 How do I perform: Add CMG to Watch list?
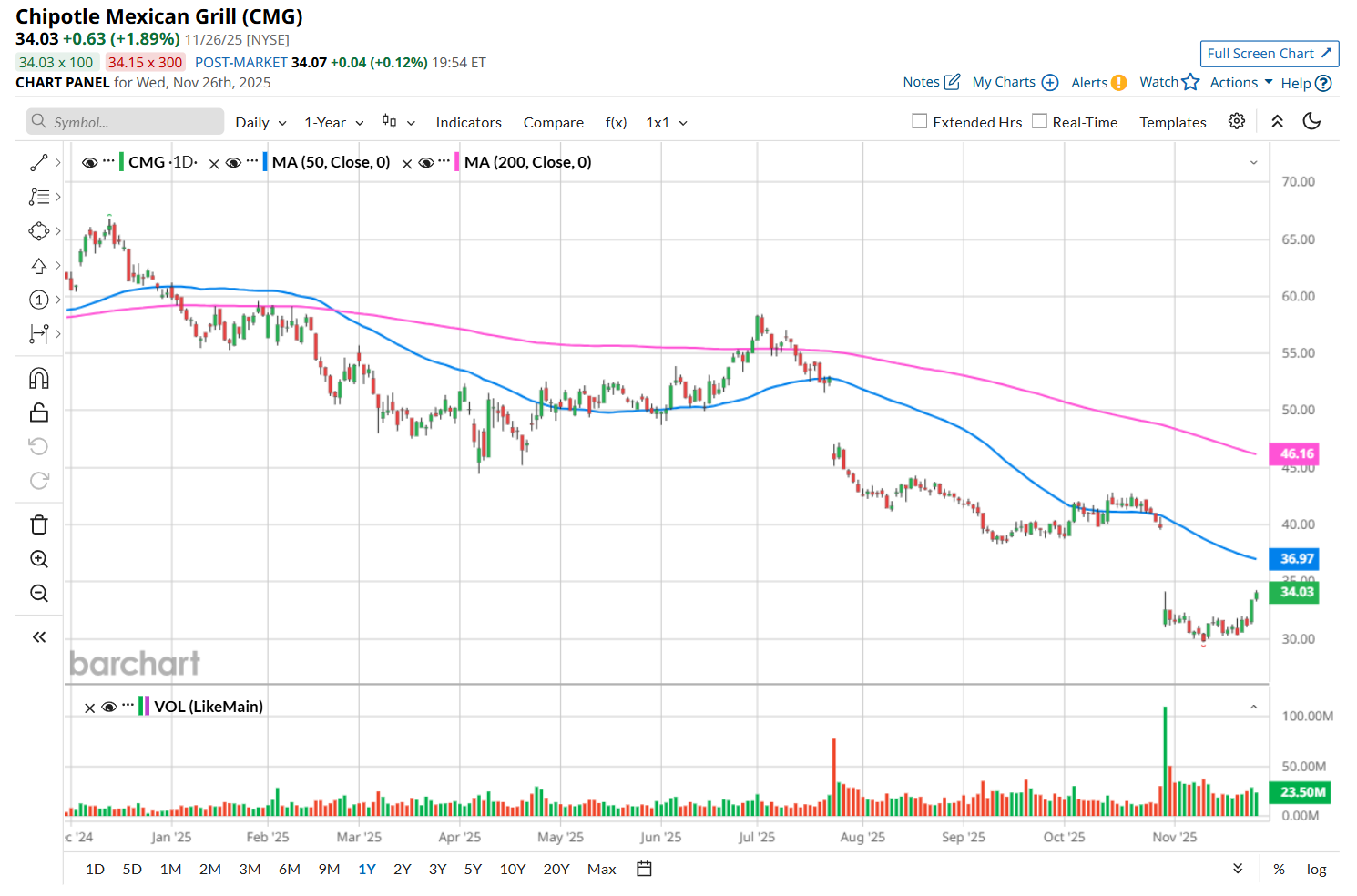coord(1169,82)
